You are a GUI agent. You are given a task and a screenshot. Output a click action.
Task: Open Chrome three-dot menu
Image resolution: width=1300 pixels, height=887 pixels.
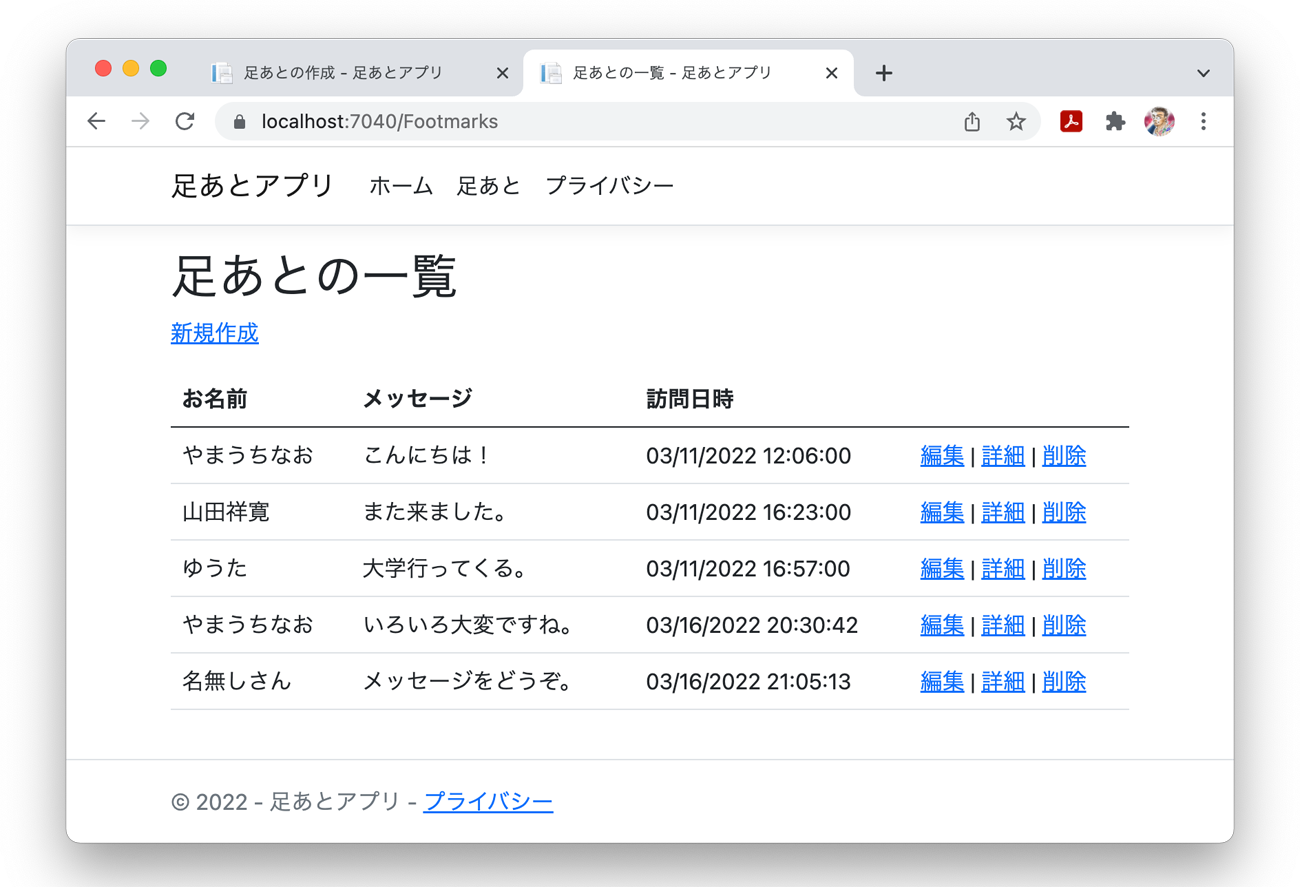point(1203,121)
